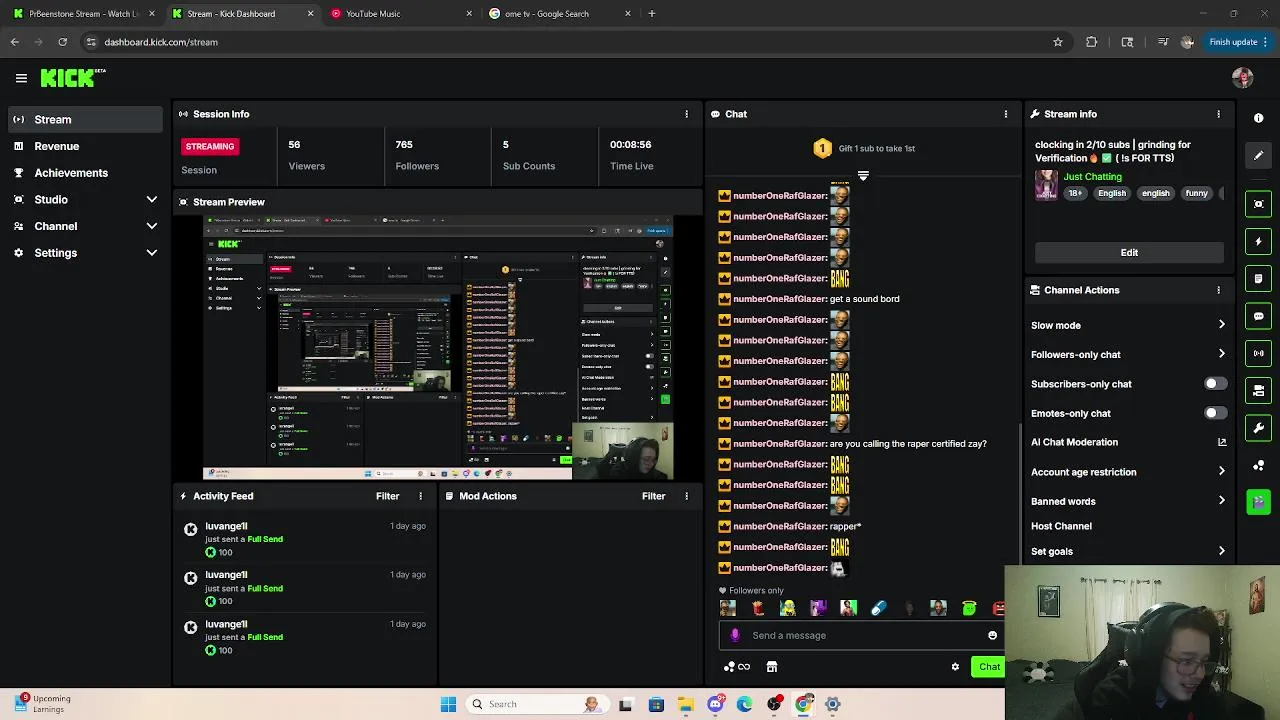
Task: Switch to PrBeenstone Stream browser tab
Action: pos(83,14)
